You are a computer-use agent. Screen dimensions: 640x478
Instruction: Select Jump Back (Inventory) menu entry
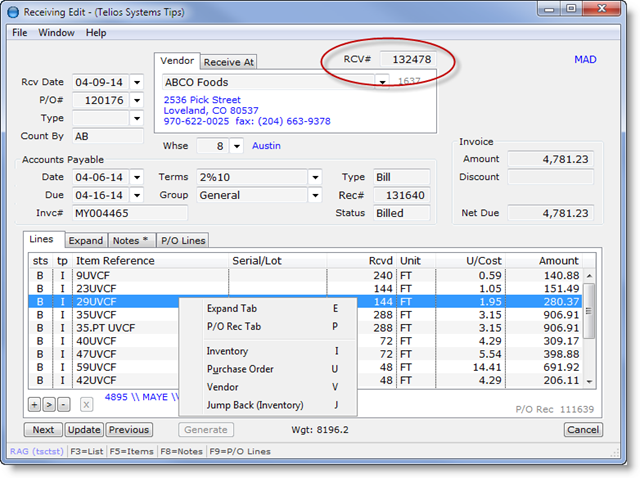click(255, 405)
